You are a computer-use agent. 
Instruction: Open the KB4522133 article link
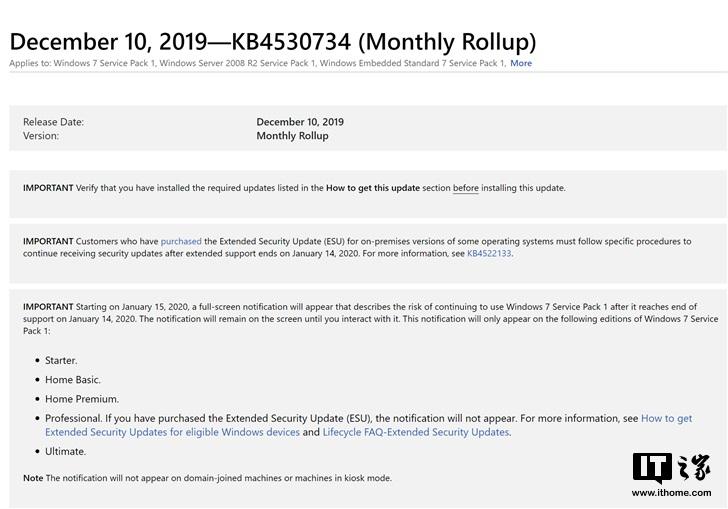[489, 253]
